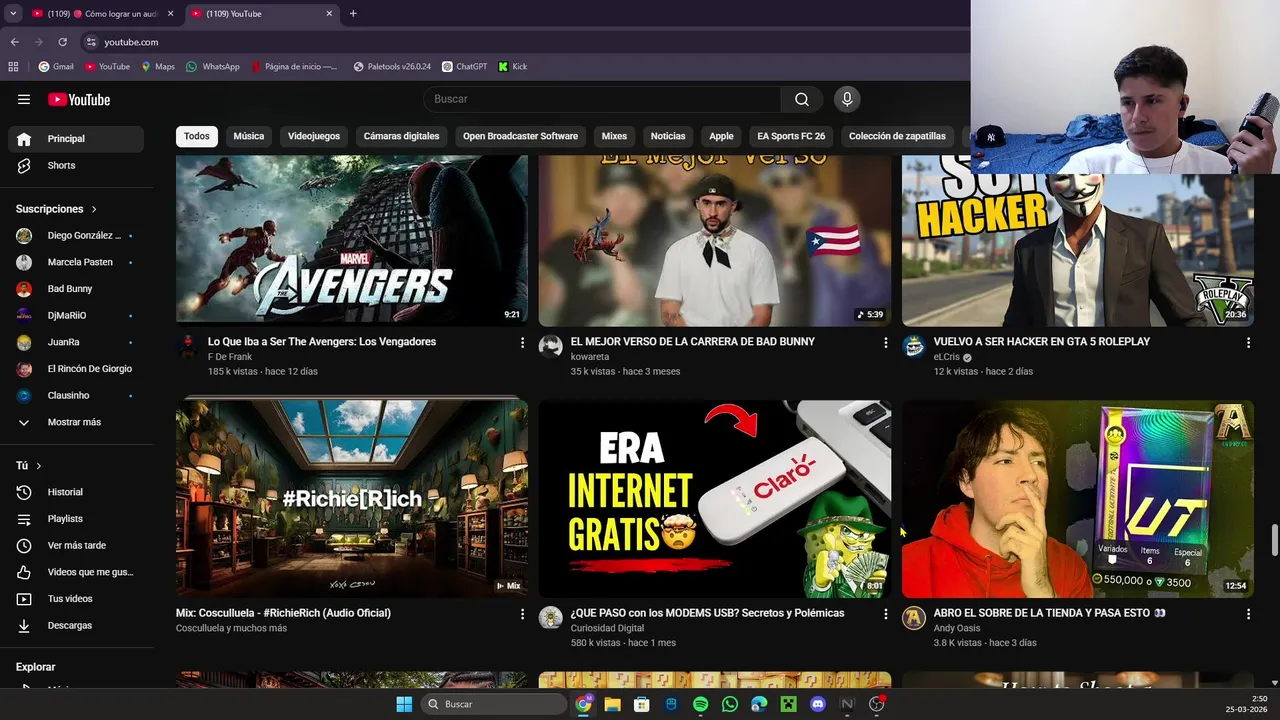Viewport: 1280px width, 720px height.
Task: Open the Kick bookmark
Action: (513, 67)
